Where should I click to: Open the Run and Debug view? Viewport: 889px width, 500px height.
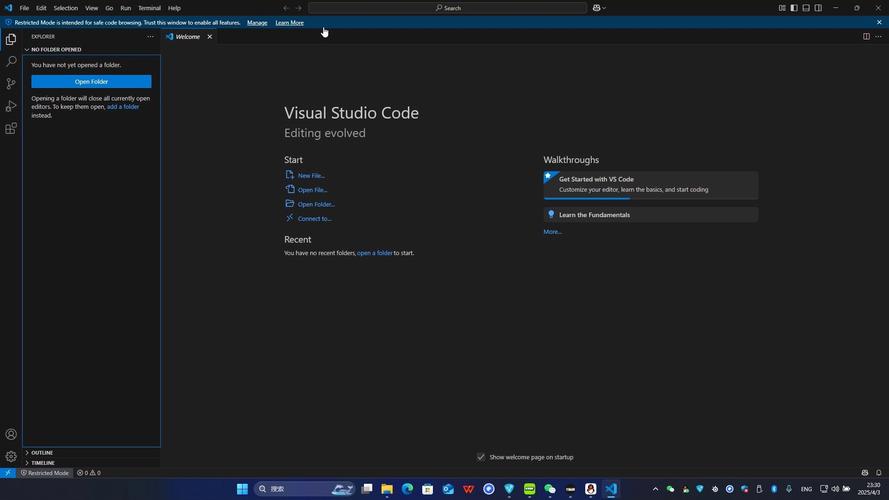[x=11, y=106]
